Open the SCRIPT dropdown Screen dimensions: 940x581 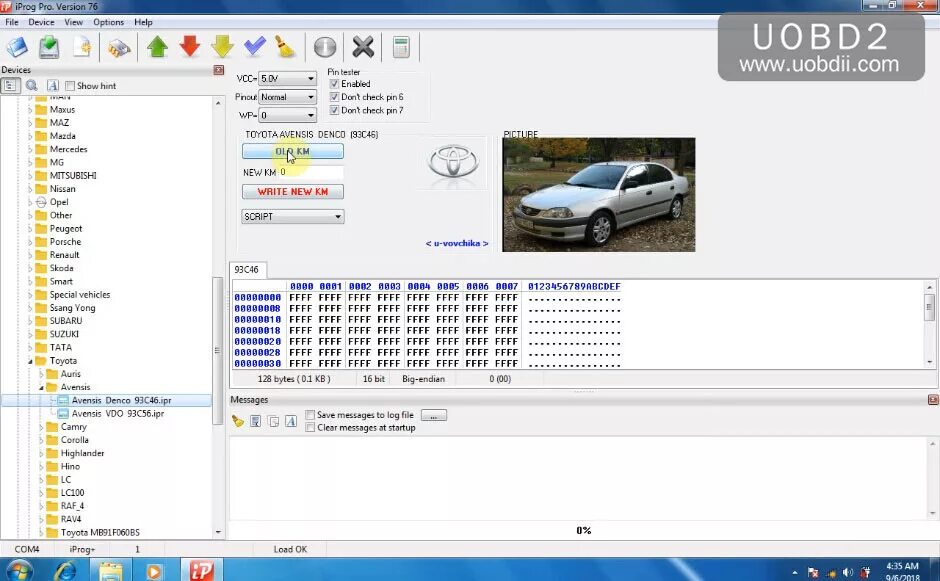[293, 216]
